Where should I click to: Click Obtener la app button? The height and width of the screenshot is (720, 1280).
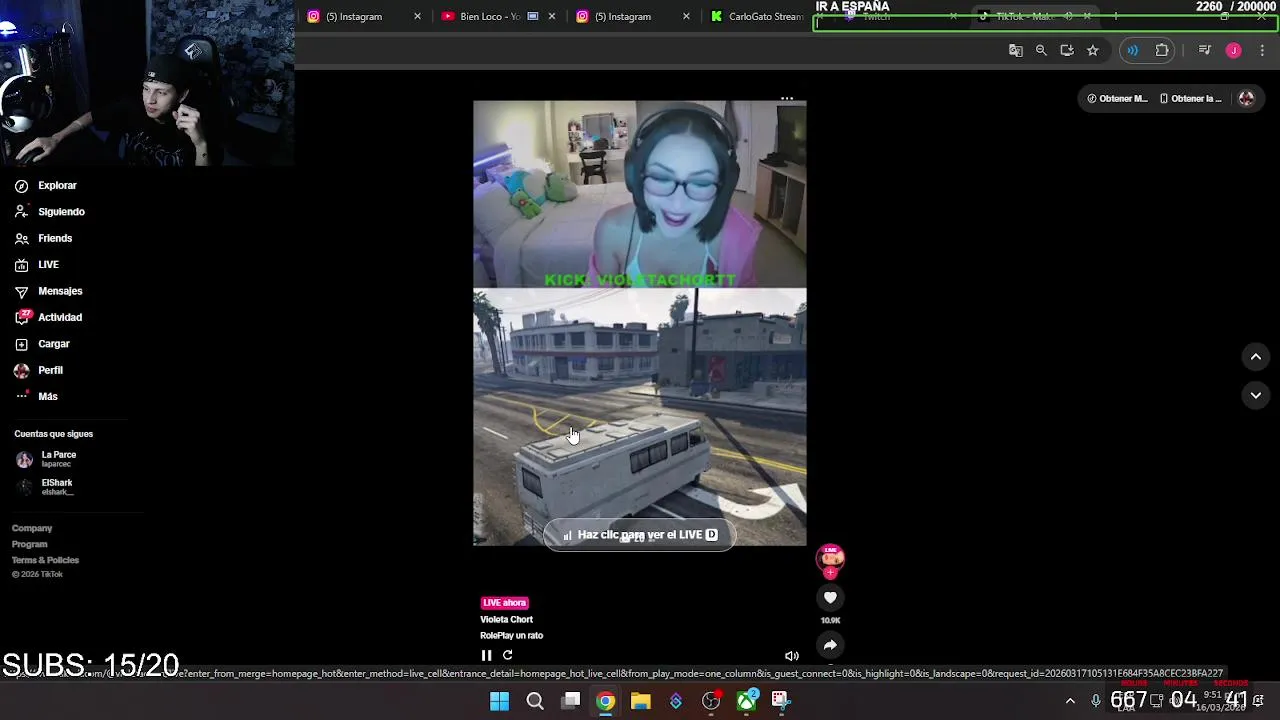[x=1190, y=98]
